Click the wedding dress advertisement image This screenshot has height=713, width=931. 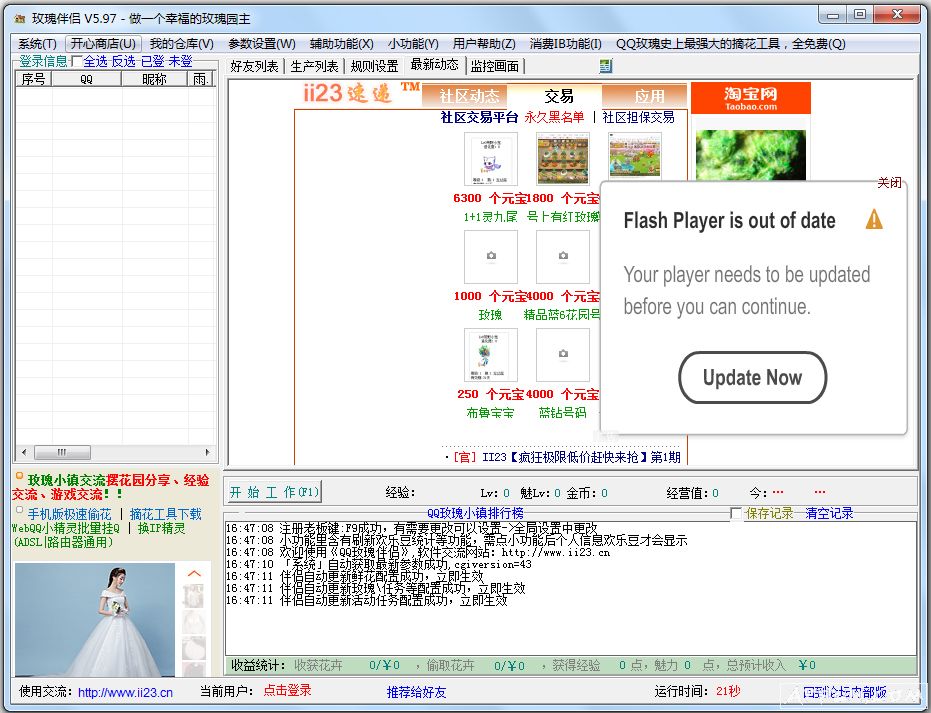[95, 619]
